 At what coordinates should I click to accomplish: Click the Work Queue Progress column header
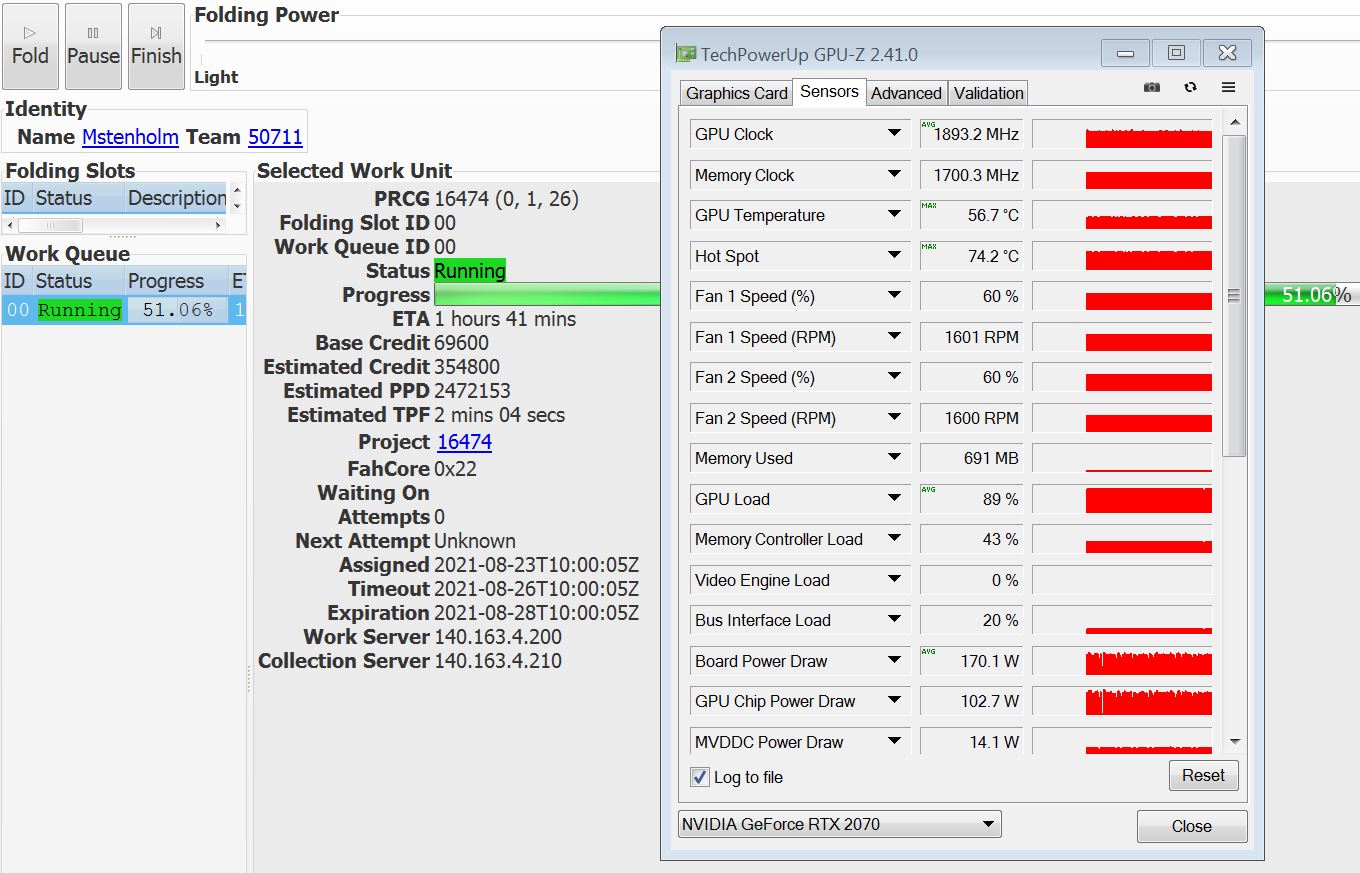[176, 281]
